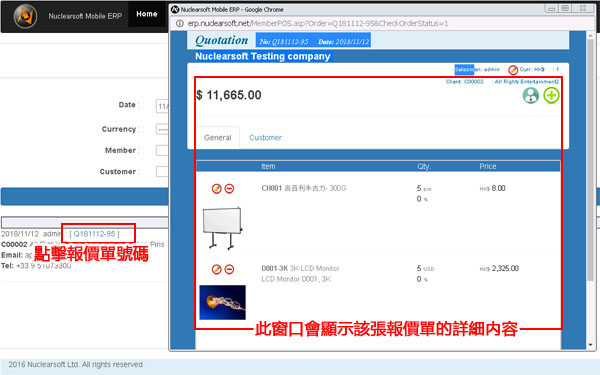The height and width of the screenshot is (375, 600).
Task: Click the whiteboard product thumbnail
Action: 222,228
